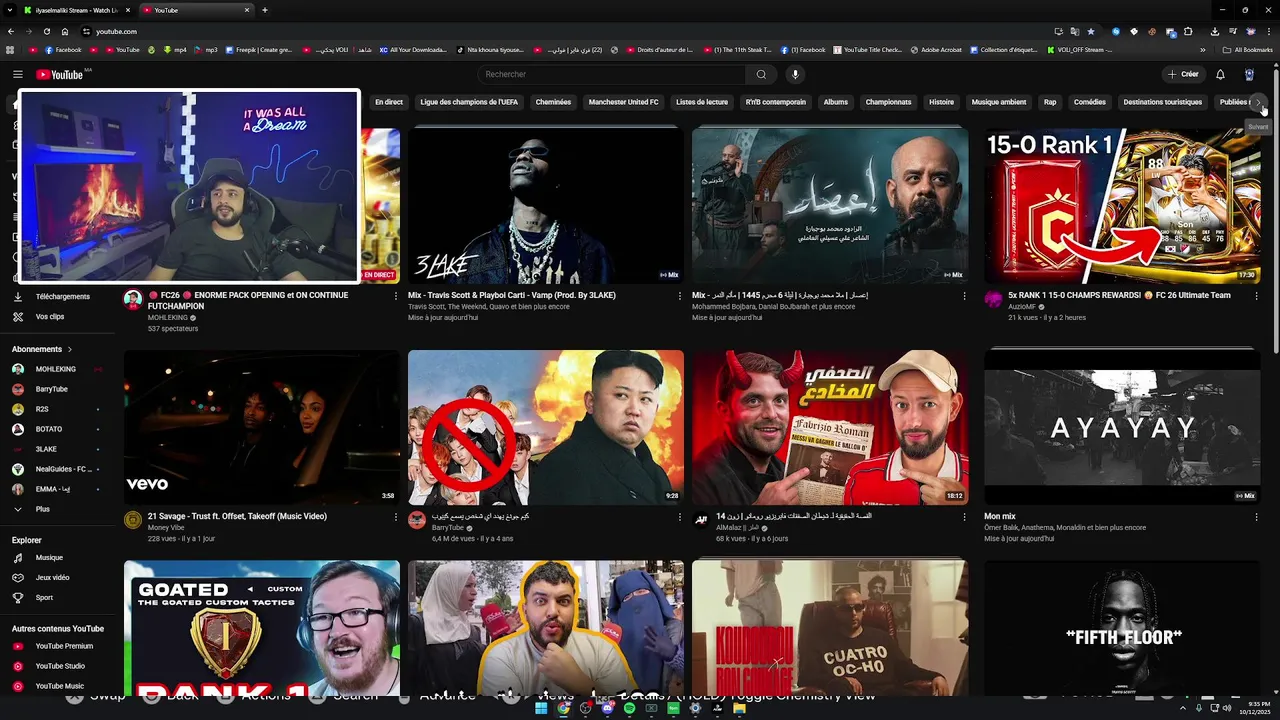Select the Histoire filter chip
The image size is (1280, 720).
pos(941,102)
